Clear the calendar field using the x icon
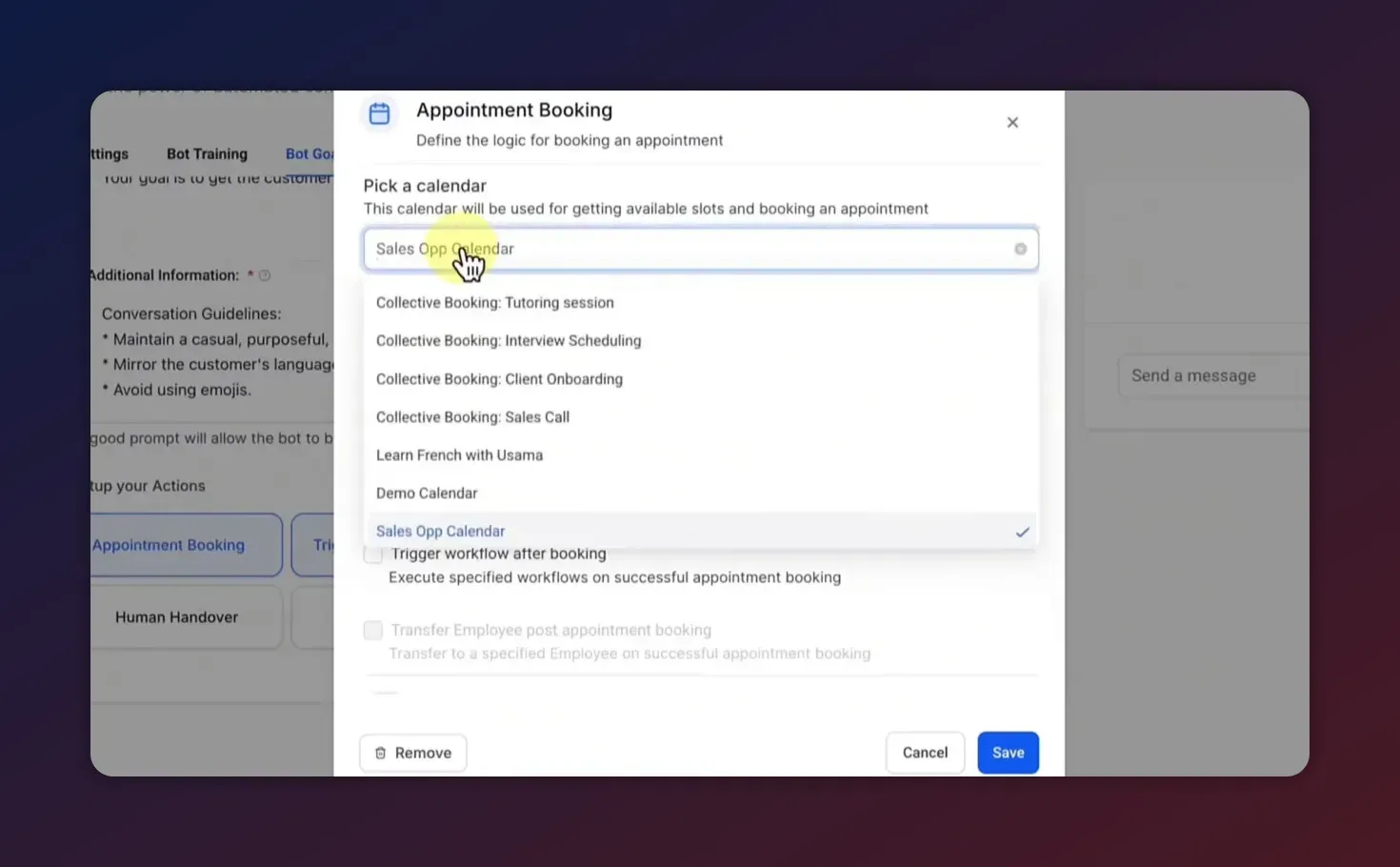This screenshot has height=867, width=1400. (x=1020, y=249)
